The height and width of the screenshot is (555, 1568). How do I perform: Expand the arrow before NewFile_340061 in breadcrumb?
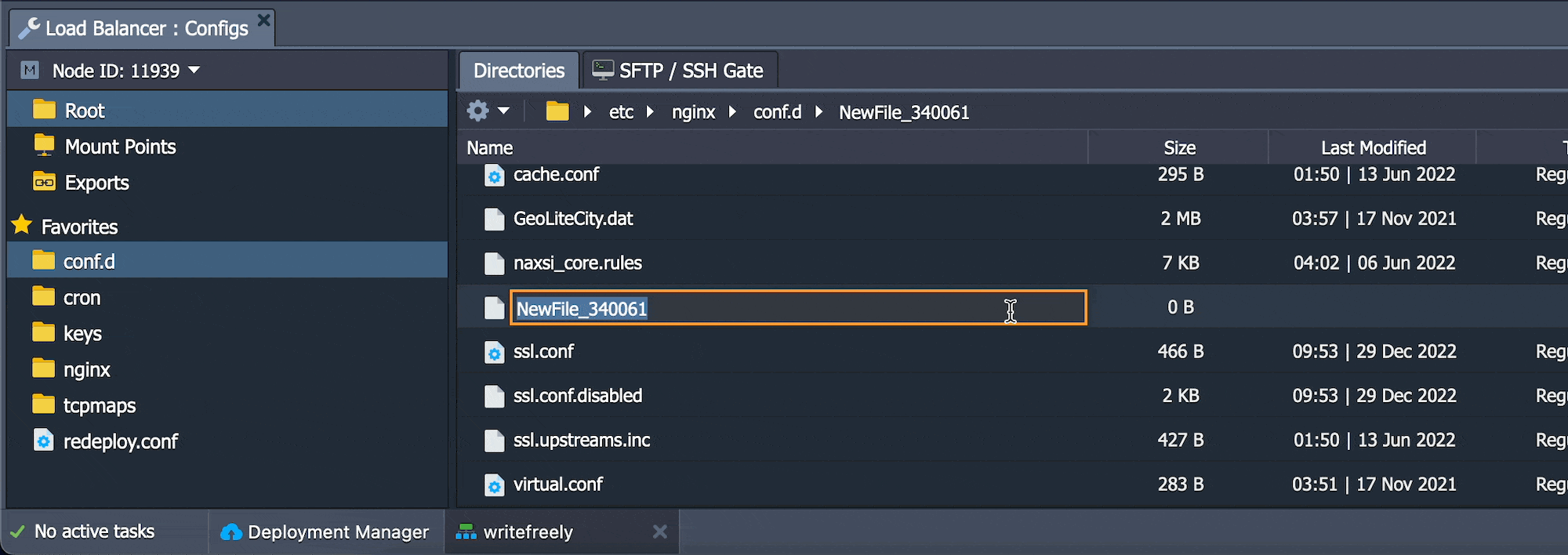[818, 111]
